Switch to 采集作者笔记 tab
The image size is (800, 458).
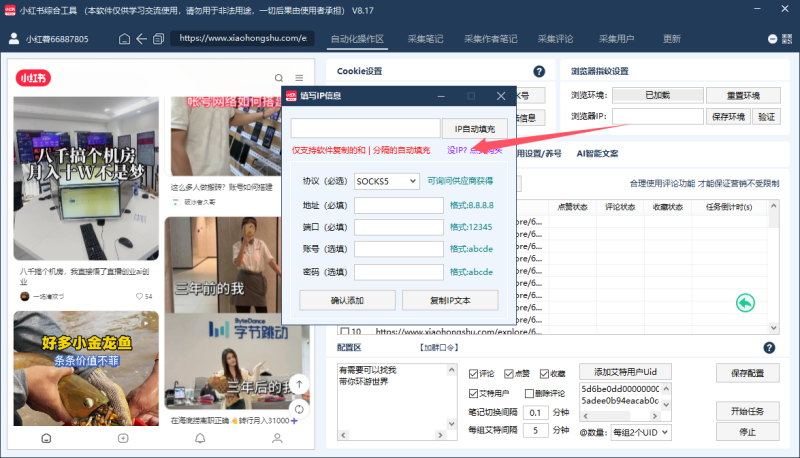pos(491,39)
